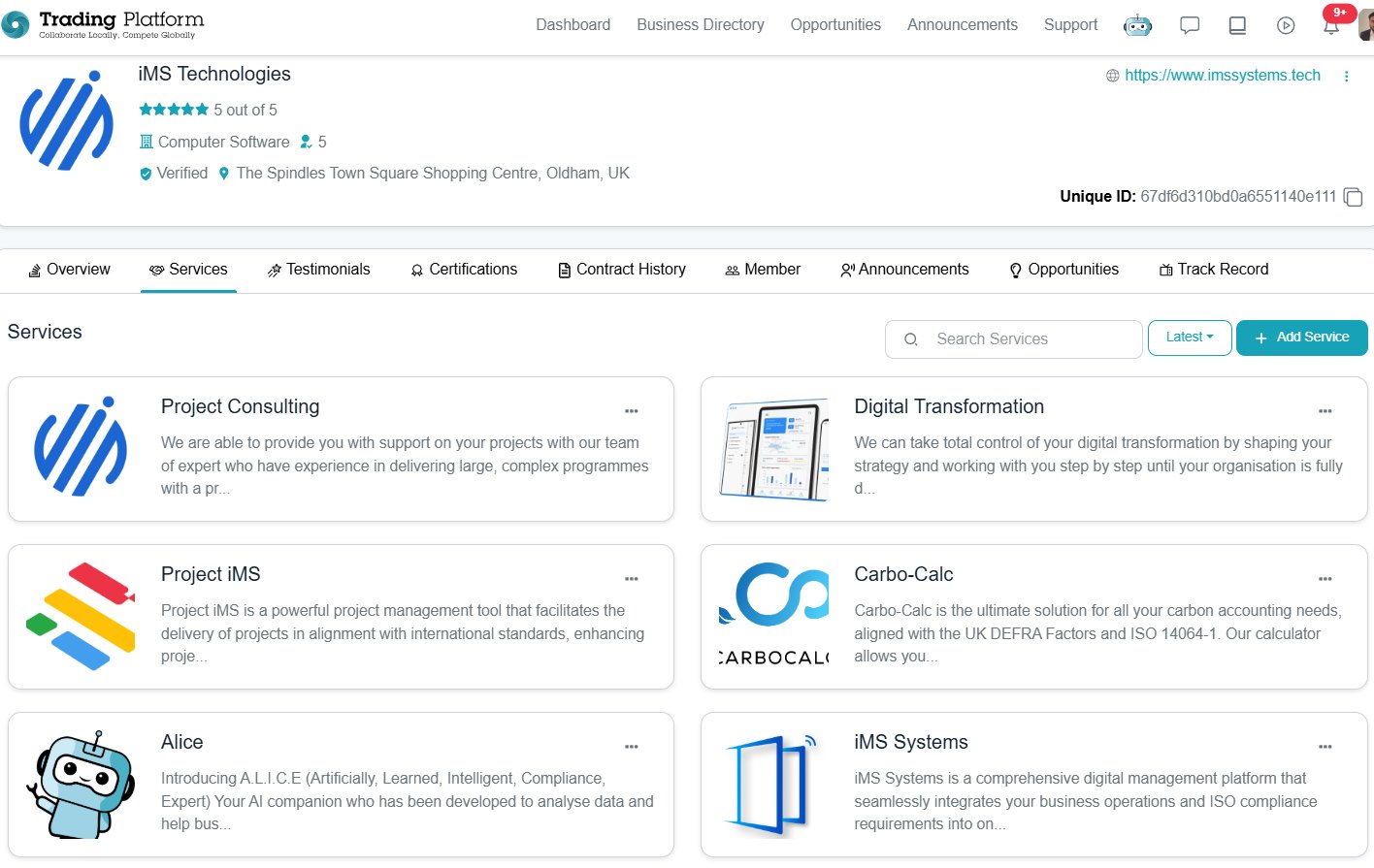
Task: Click the Digital Transformation thumbnail image
Action: coord(773,449)
